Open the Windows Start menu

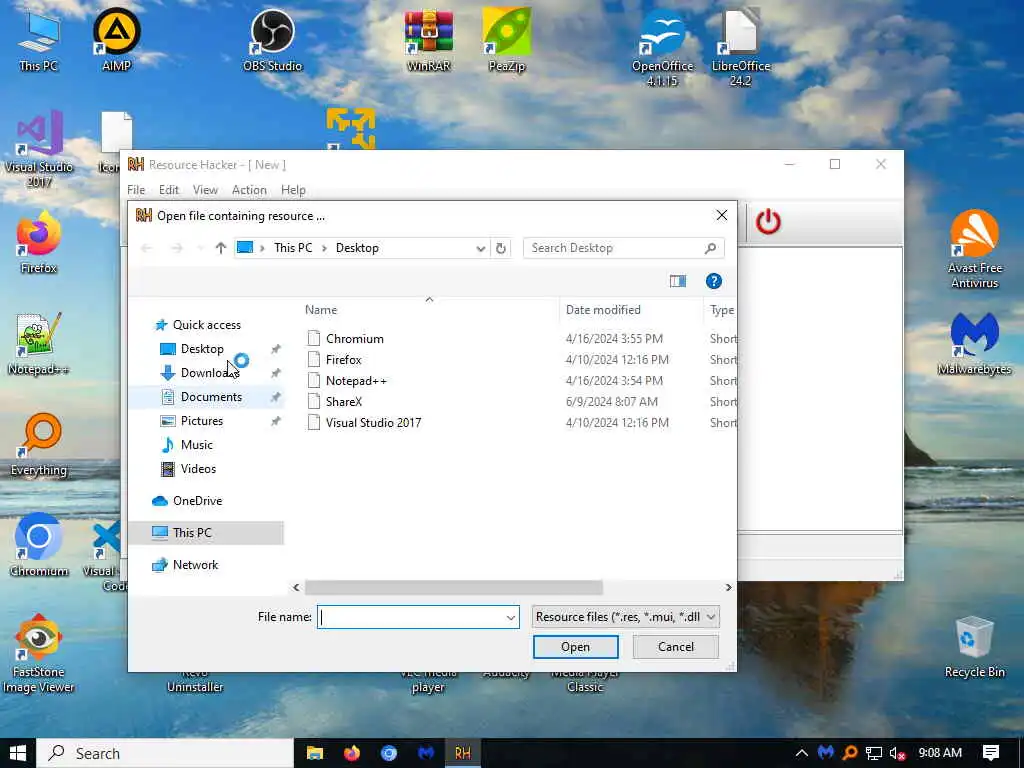18,753
